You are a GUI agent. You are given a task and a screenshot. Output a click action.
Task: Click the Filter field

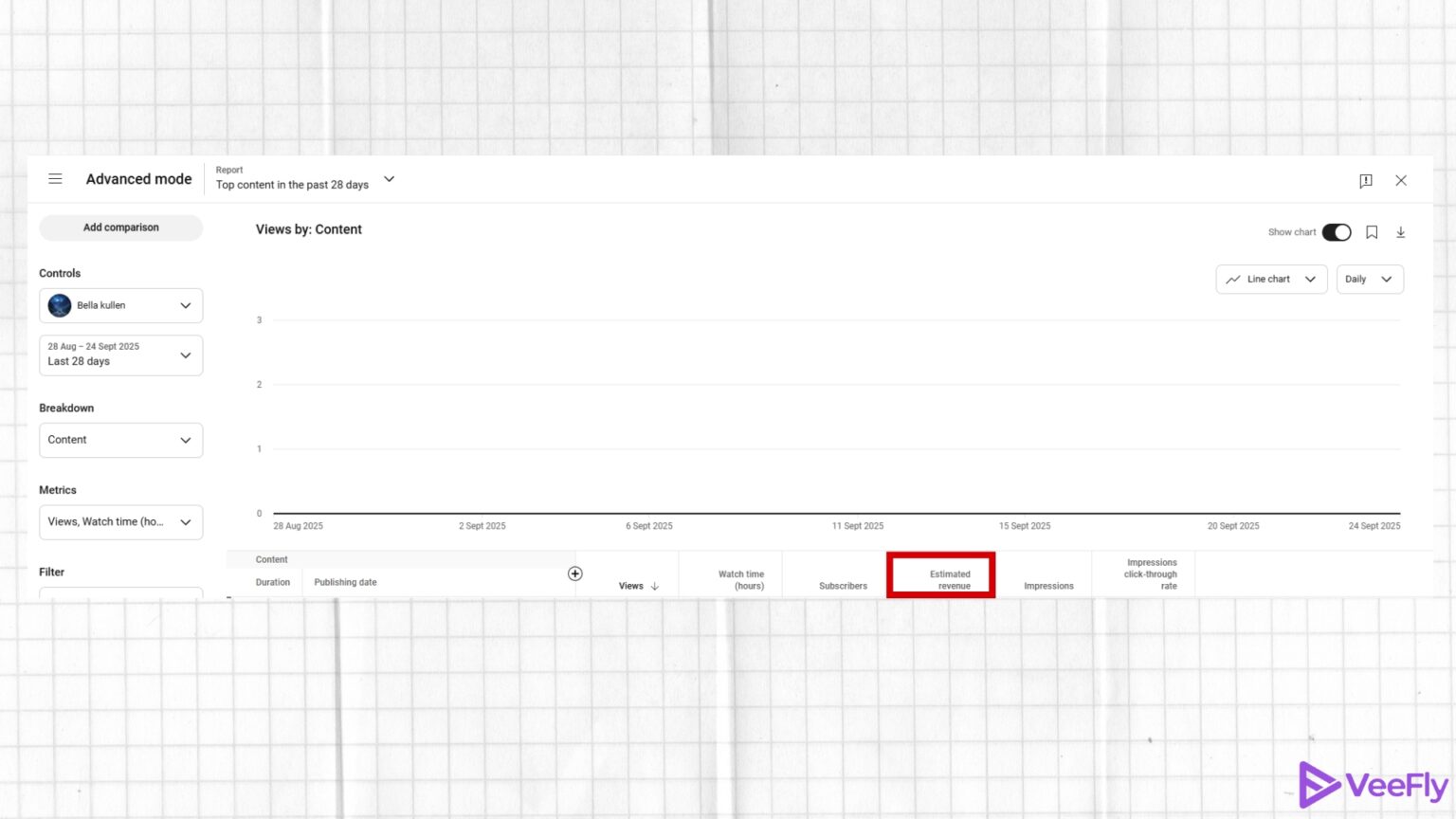(x=120, y=592)
